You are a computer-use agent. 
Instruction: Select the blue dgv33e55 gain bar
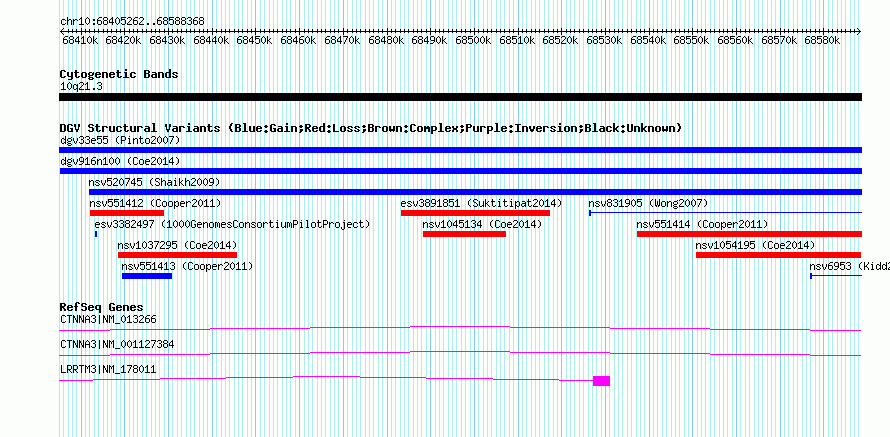(x=460, y=150)
